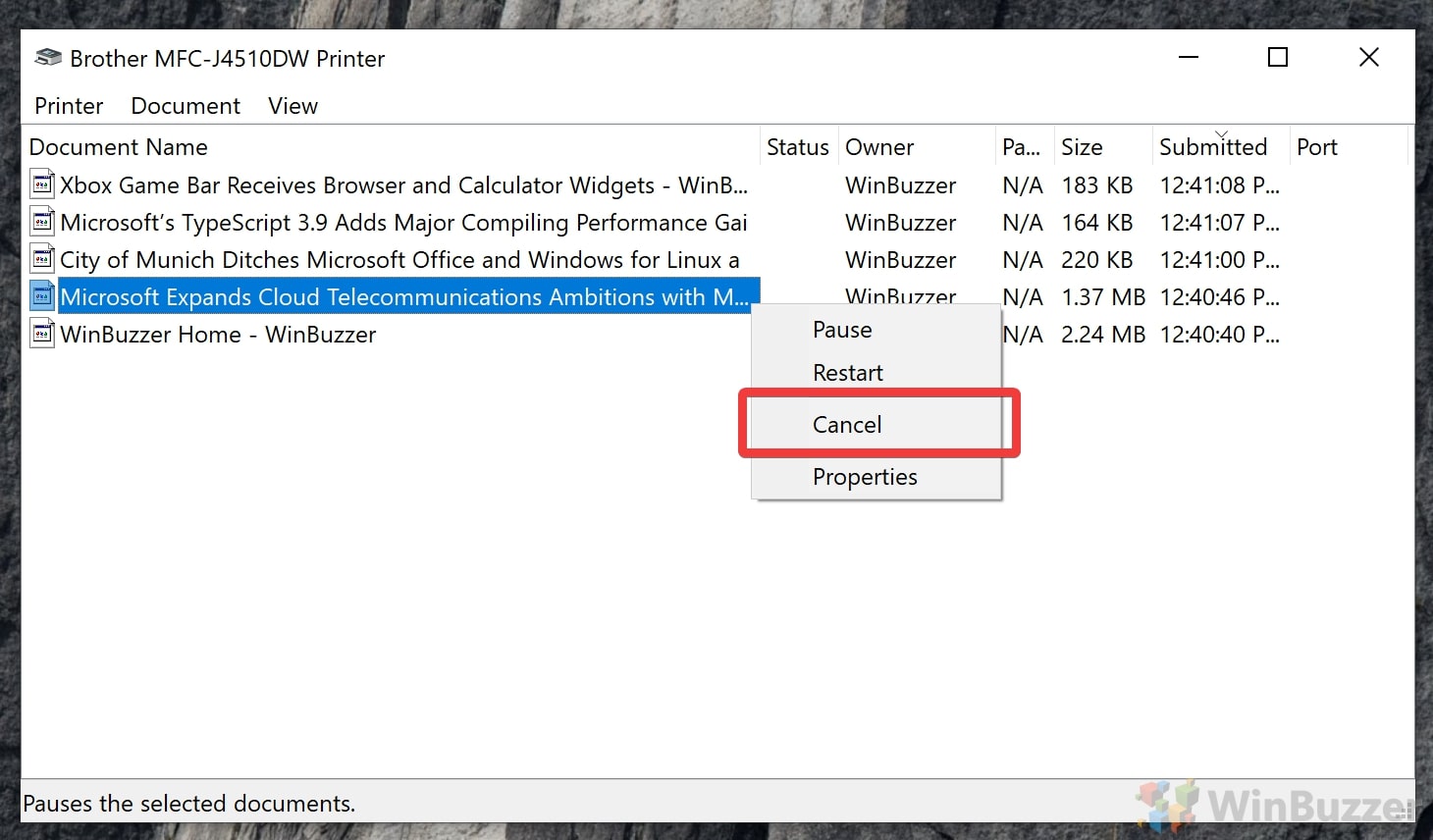Choose Pause in the context menu
Screen dimensions: 1433x840
coord(876,330)
